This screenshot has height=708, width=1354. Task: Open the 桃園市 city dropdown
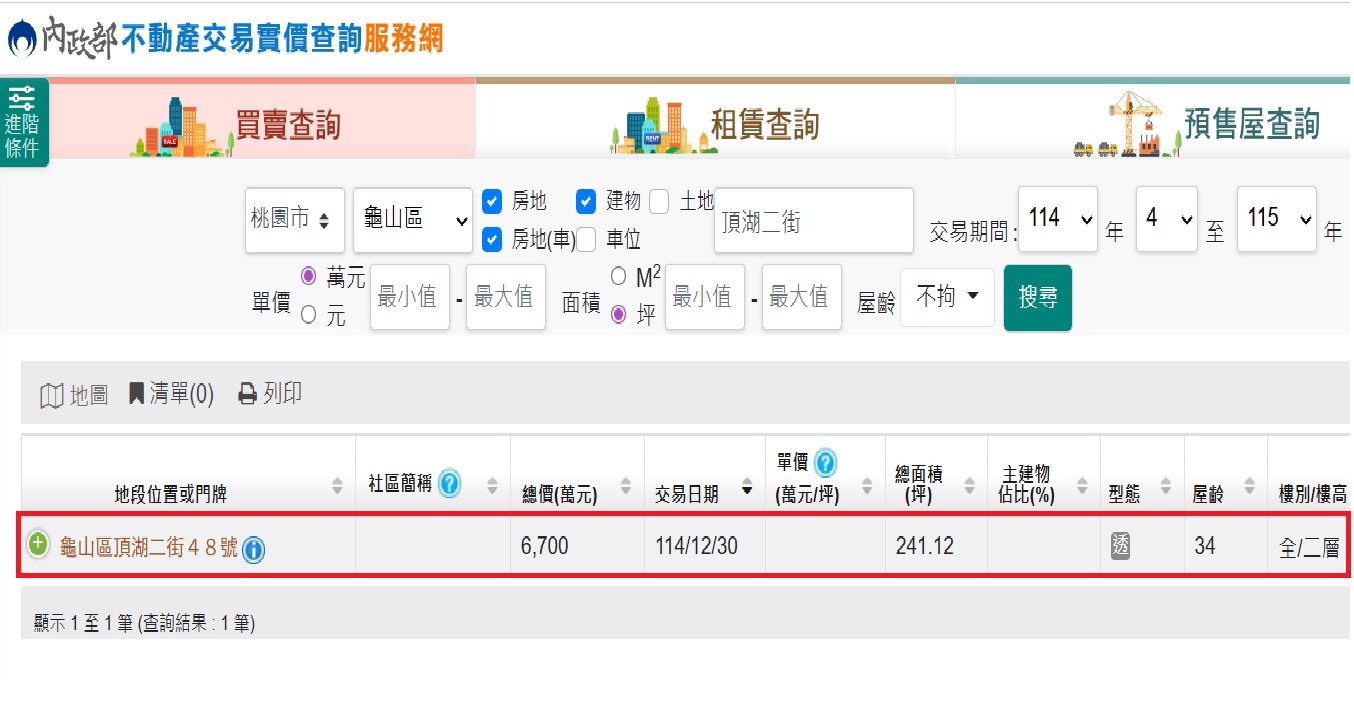point(295,220)
